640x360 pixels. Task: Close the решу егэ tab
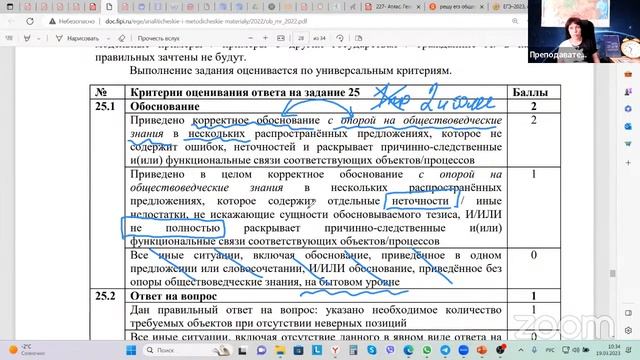click(482, 7)
